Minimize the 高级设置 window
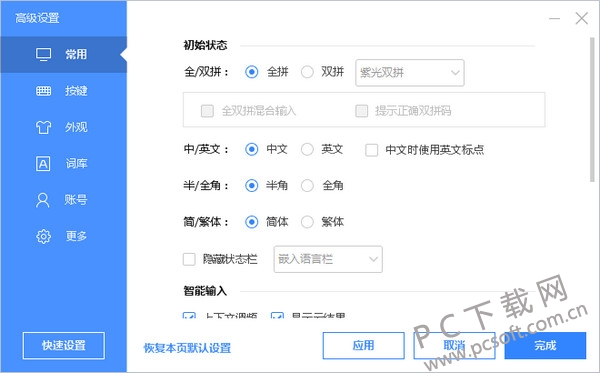 pyautogui.click(x=554, y=18)
